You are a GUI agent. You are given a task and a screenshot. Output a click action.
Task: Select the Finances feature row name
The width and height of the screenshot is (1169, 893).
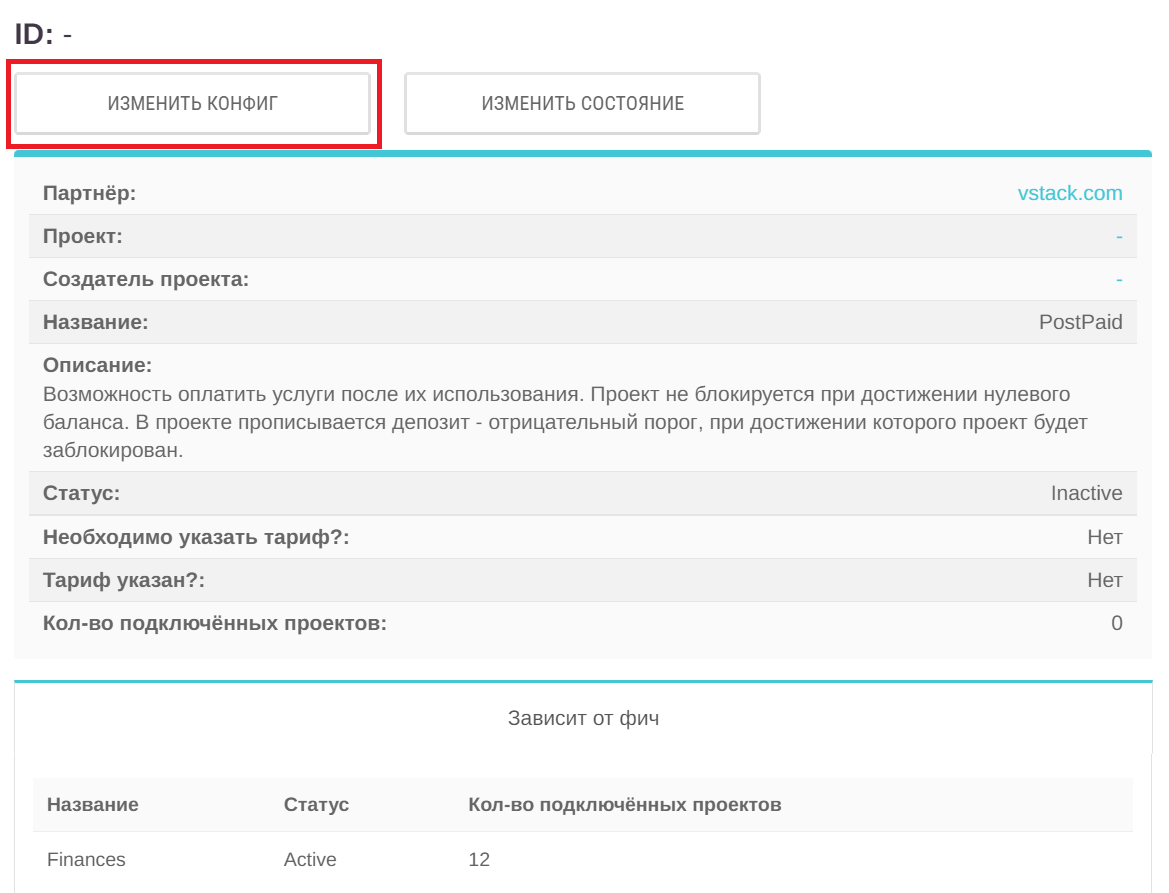tap(86, 859)
